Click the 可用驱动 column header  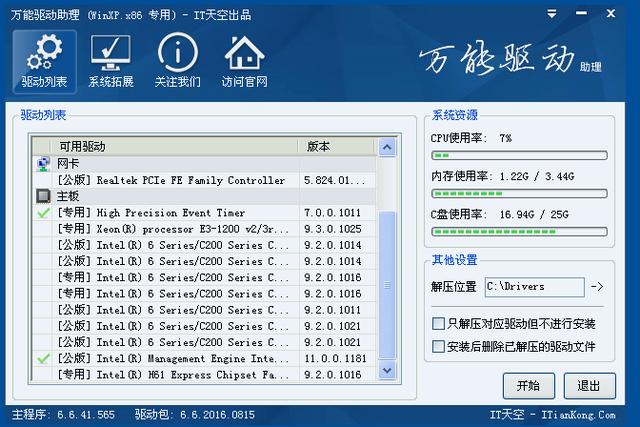[174, 147]
